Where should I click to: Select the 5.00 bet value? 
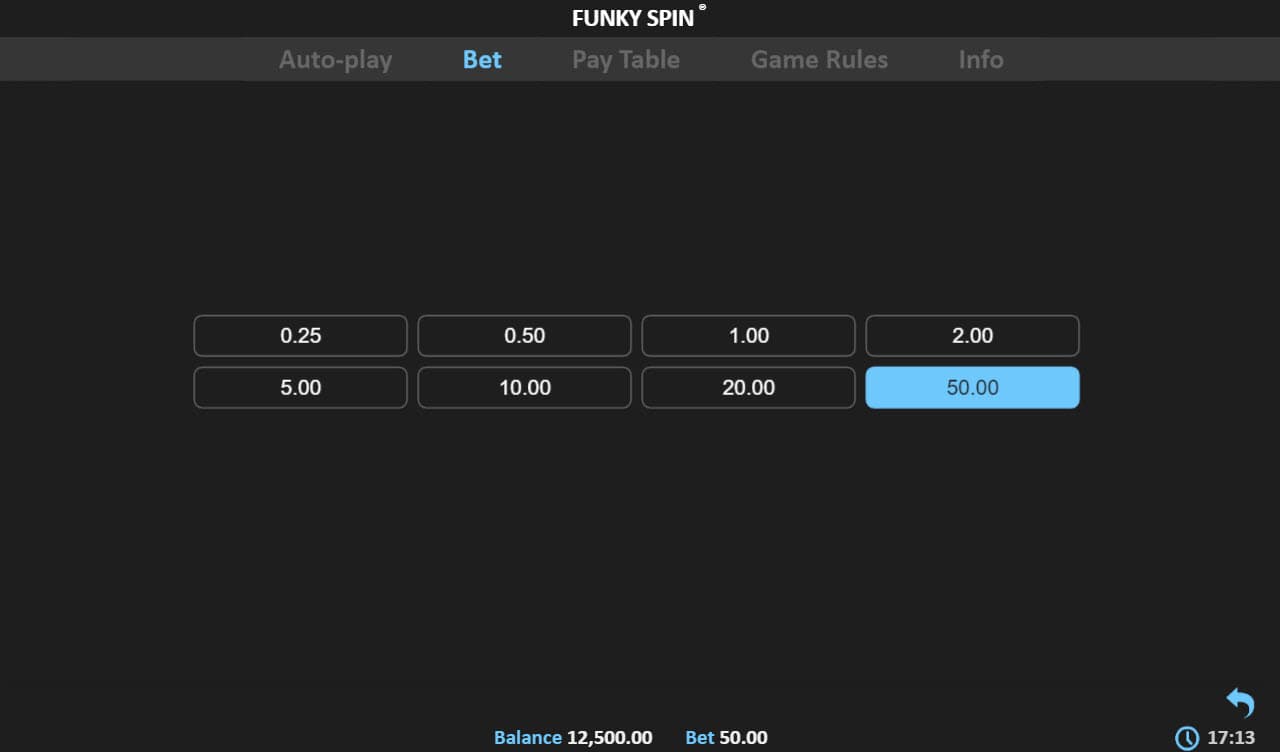click(x=300, y=388)
